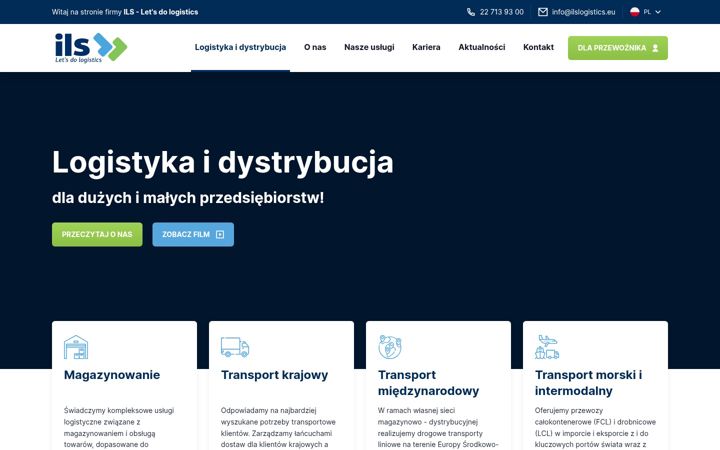Click the PL language label
This screenshot has width=720, height=450.
click(x=647, y=12)
